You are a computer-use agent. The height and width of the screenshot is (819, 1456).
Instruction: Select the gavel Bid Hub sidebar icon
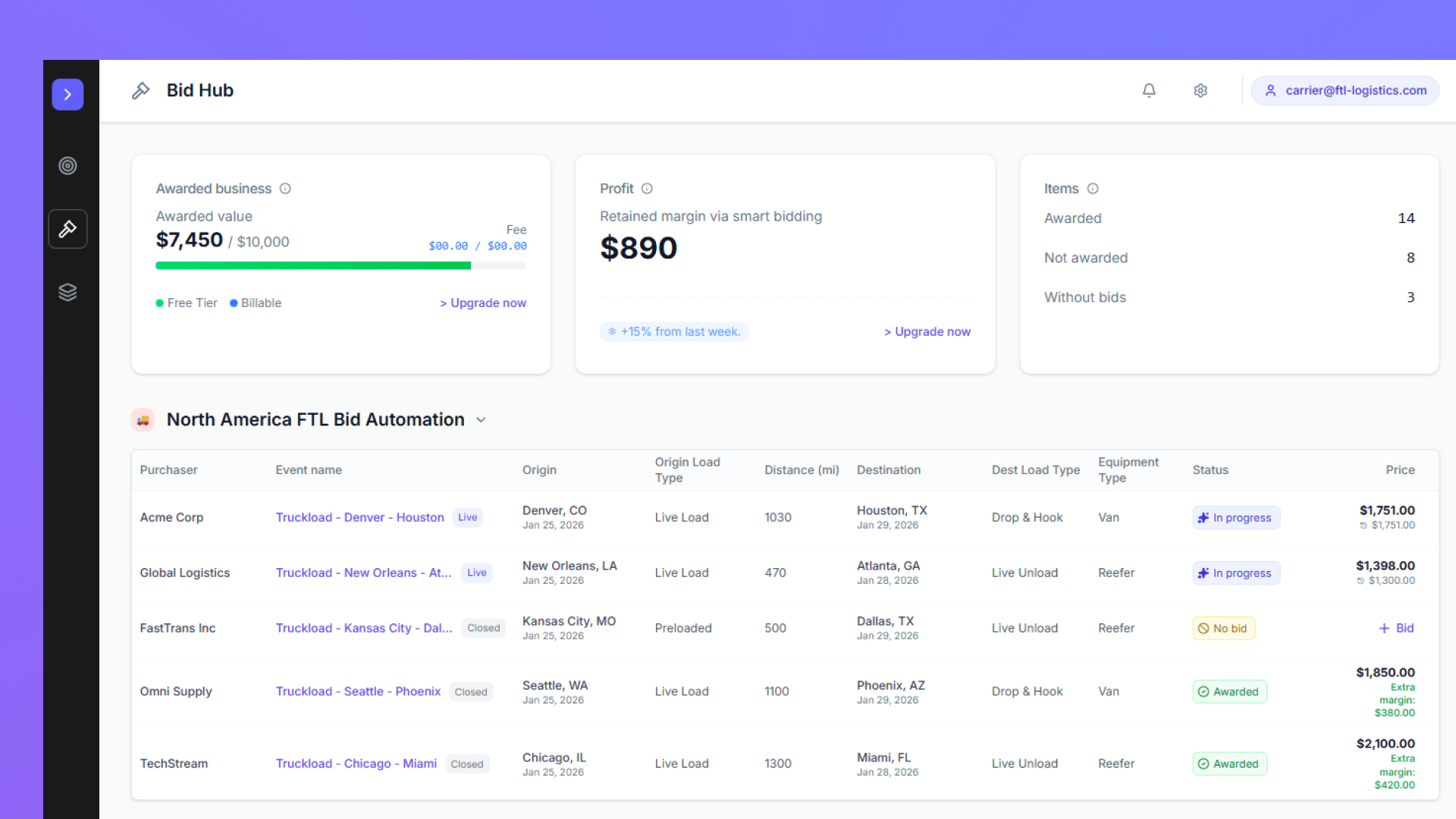tap(67, 229)
